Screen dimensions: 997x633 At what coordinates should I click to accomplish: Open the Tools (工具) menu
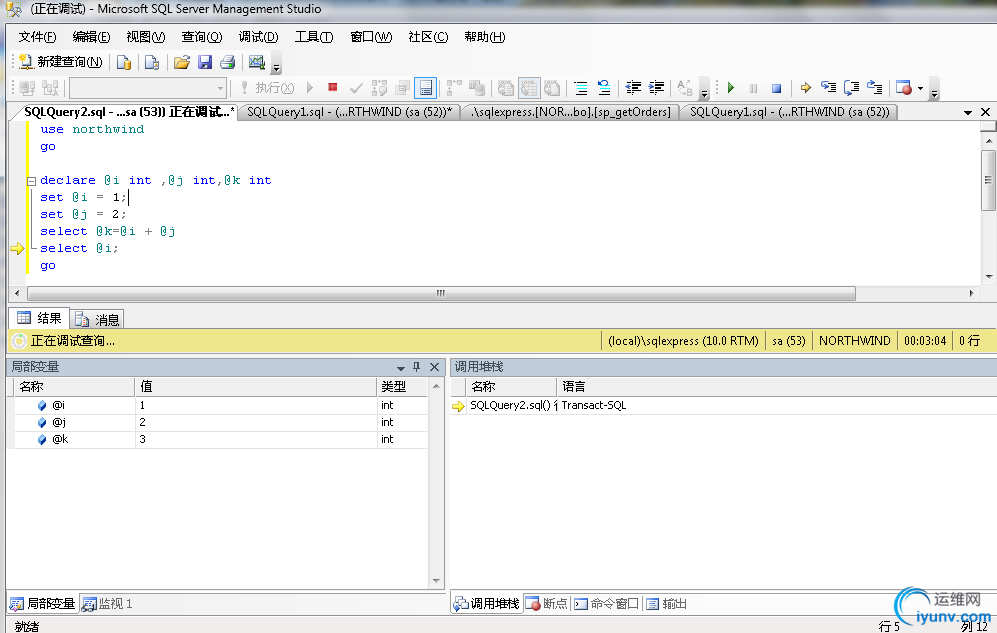click(313, 37)
